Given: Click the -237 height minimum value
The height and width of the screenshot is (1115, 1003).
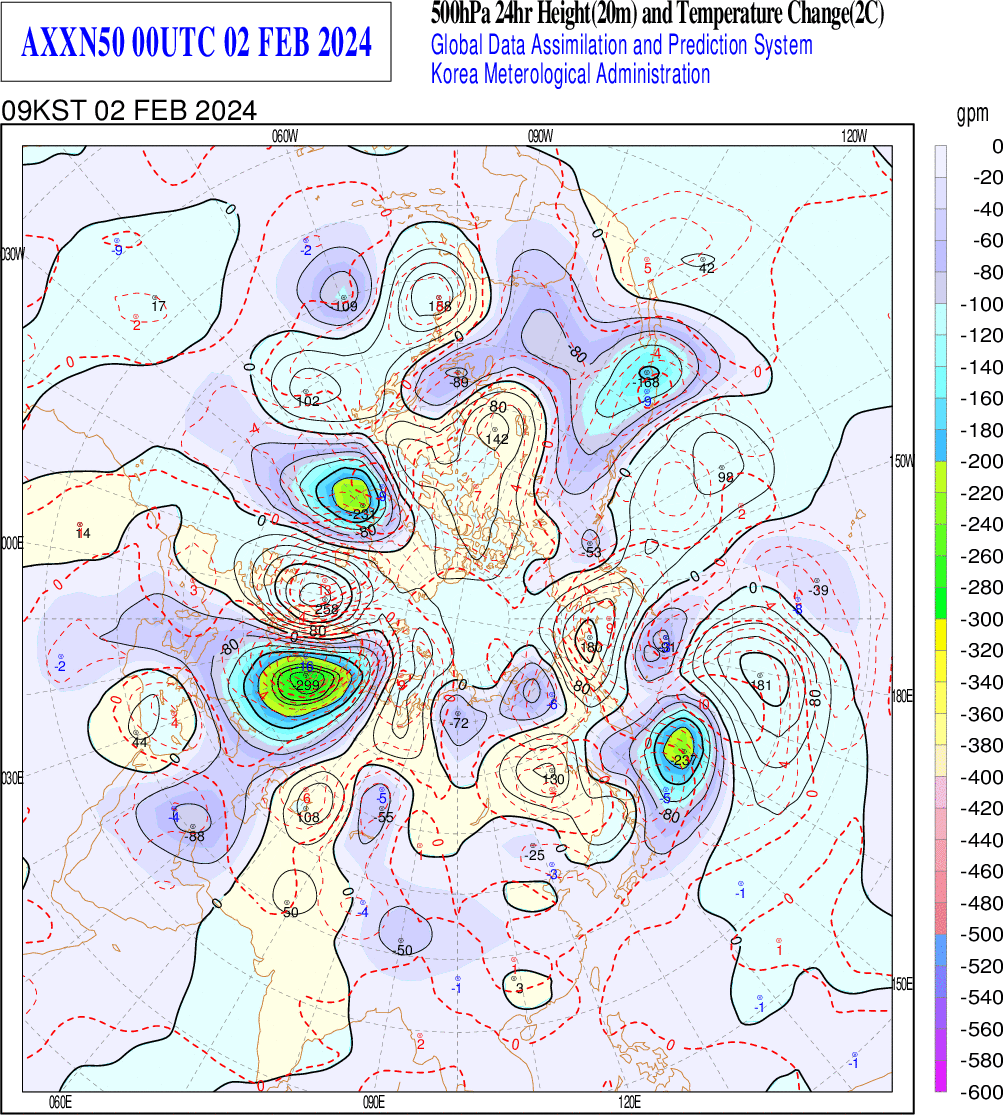Looking at the screenshot, I should pyautogui.click(x=683, y=760).
